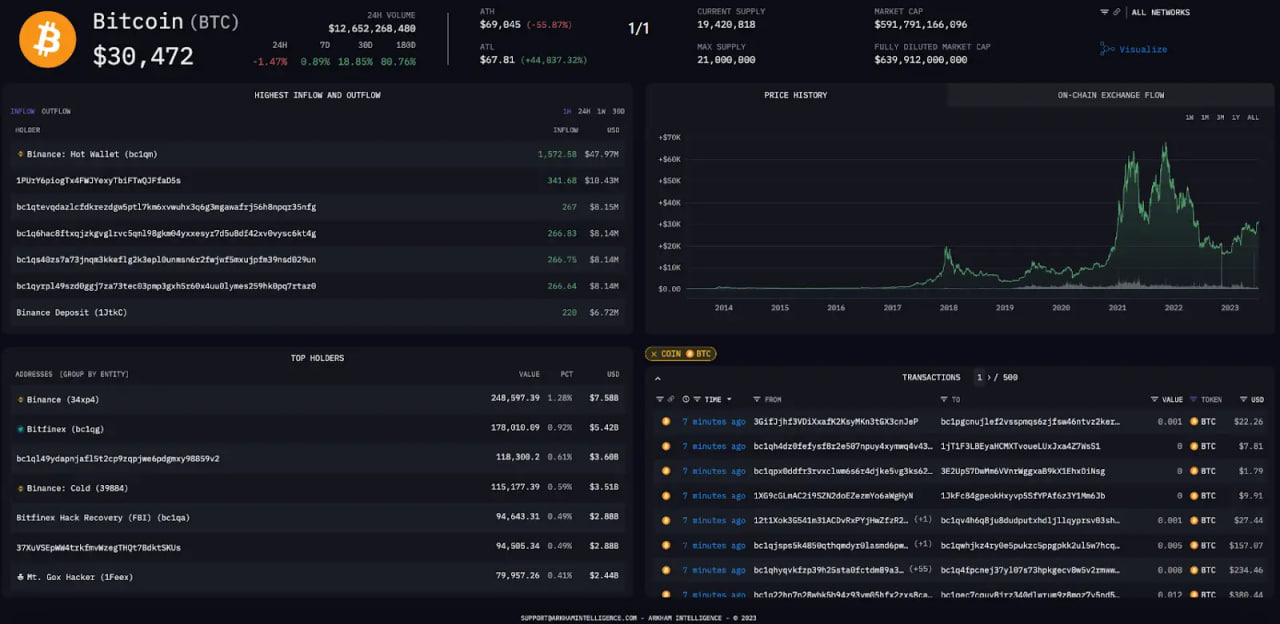This screenshot has height=624, width=1280.
Task: Select 1H range for inflow and outflow
Action: (x=567, y=111)
